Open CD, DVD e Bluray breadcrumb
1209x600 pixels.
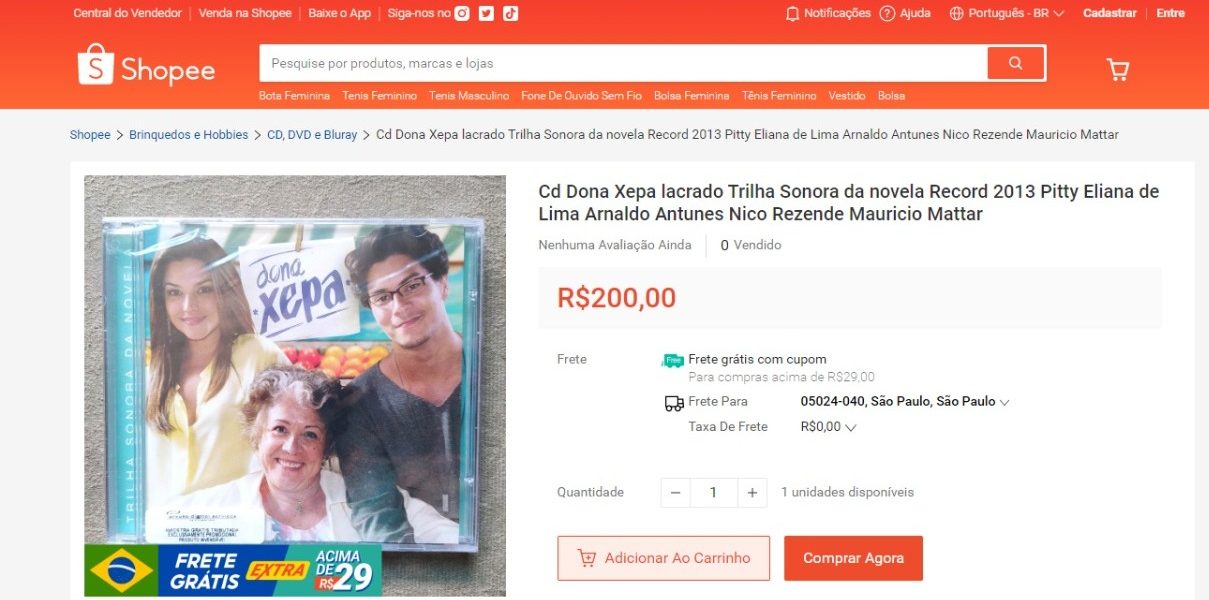tap(312, 135)
